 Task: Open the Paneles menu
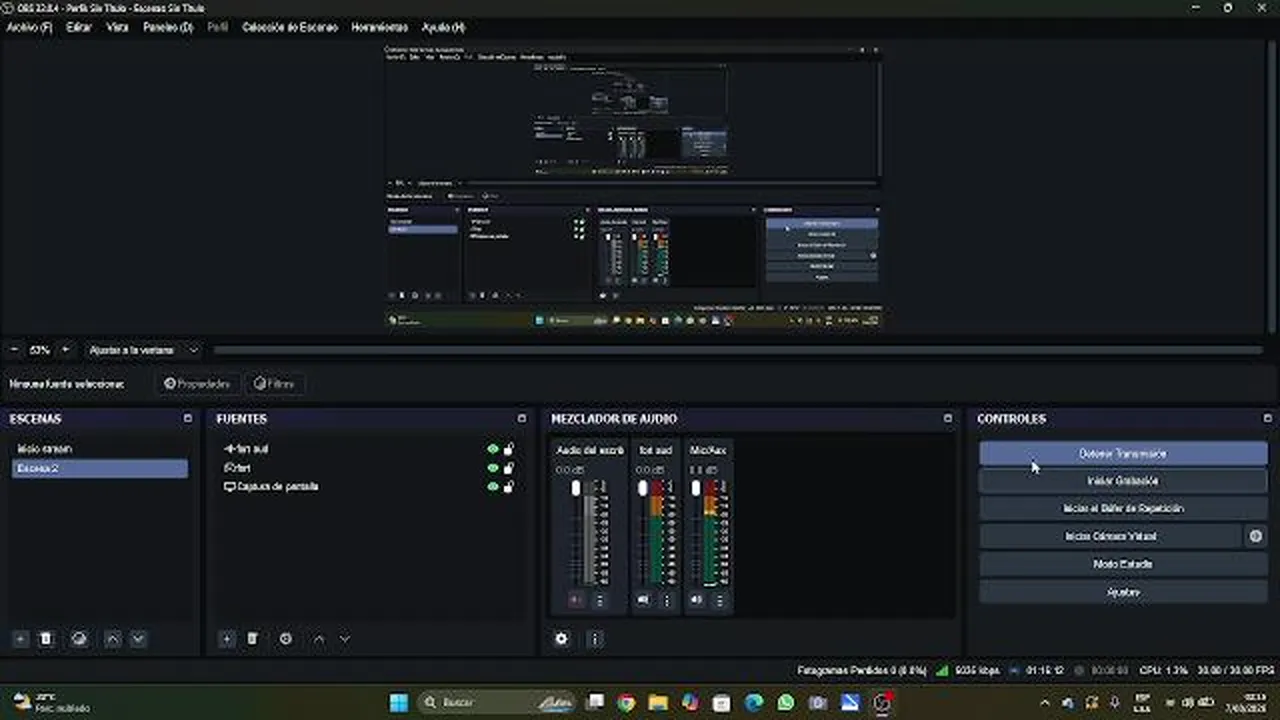point(168,27)
